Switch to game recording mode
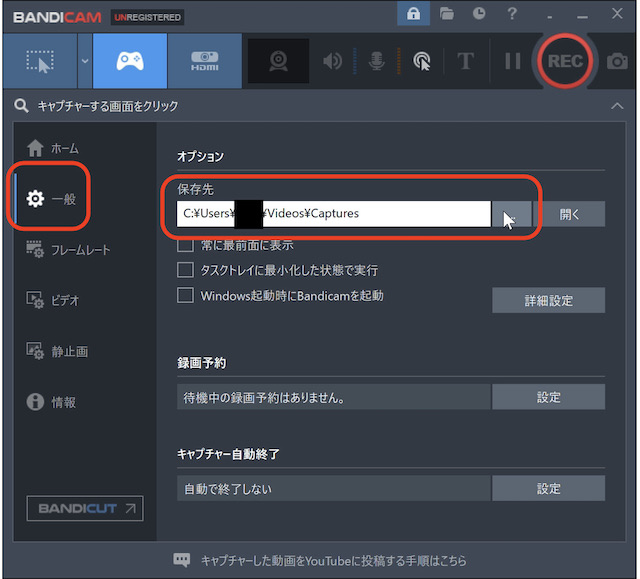This screenshot has width=640, height=579. (x=130, y=61)
